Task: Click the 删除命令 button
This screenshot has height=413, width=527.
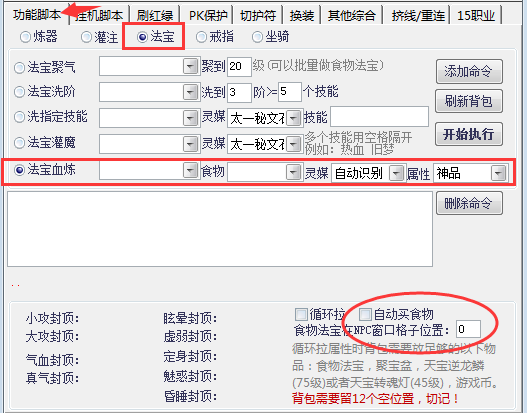Action: [469, 203]
